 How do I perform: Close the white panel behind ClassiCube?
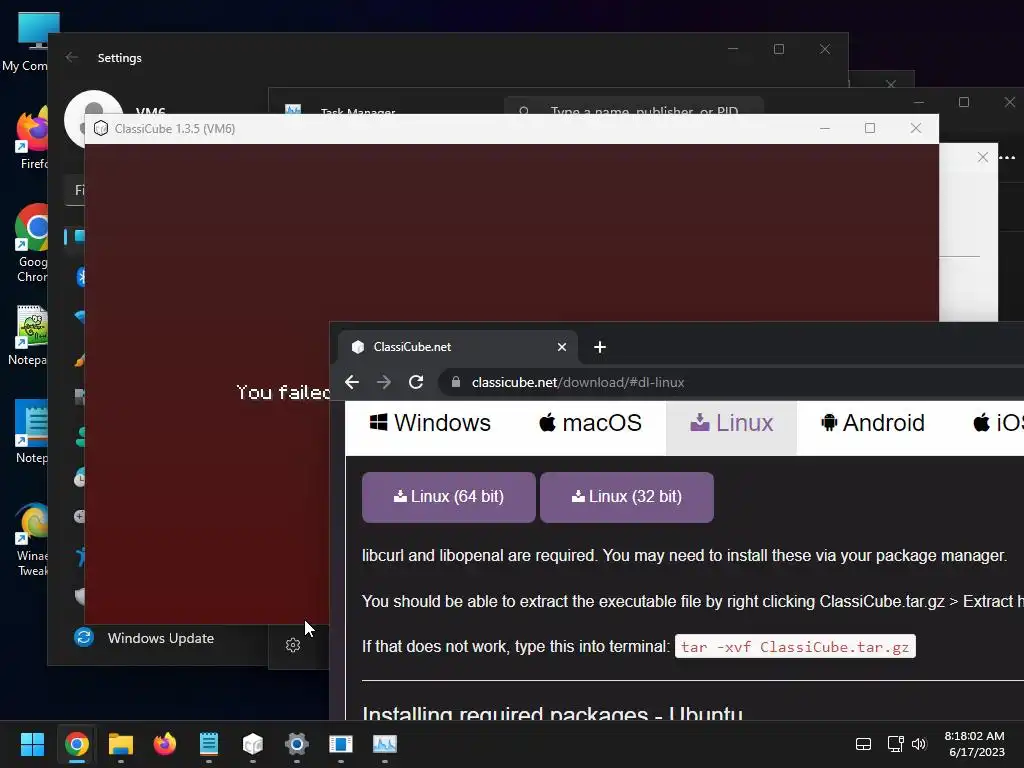[x=982, y=157]
